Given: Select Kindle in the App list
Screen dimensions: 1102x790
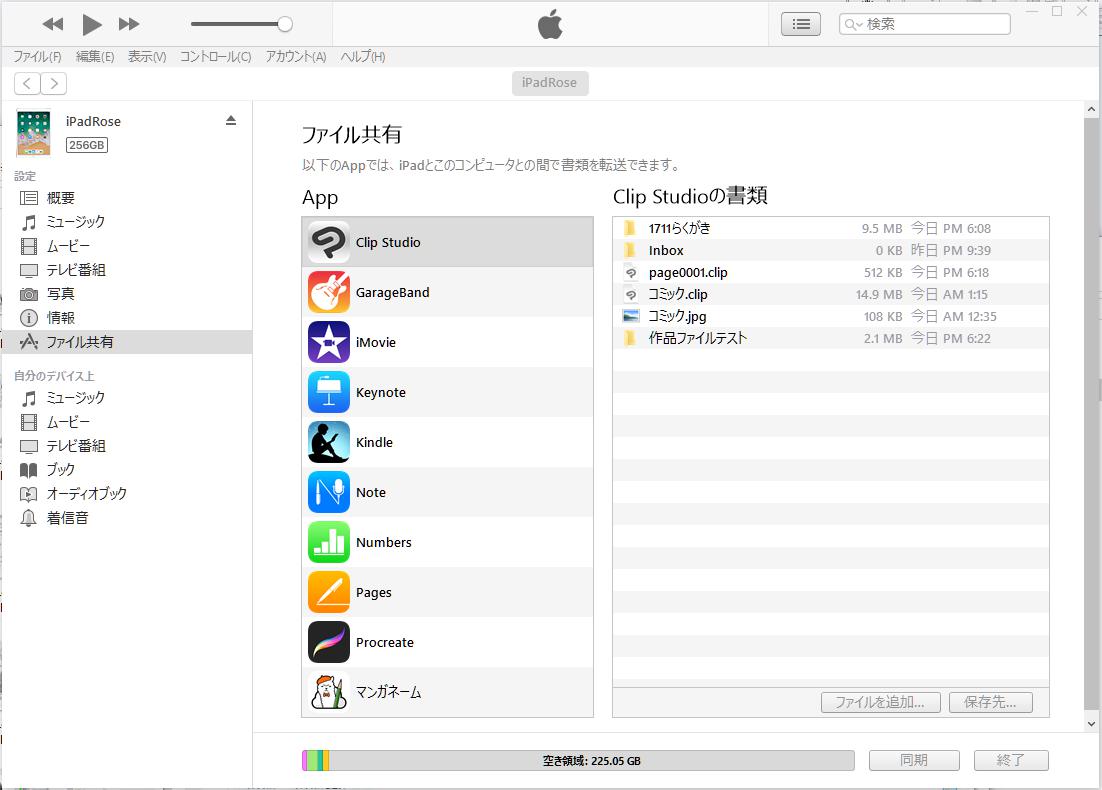Looking at the screenshot, I should 448,442.
